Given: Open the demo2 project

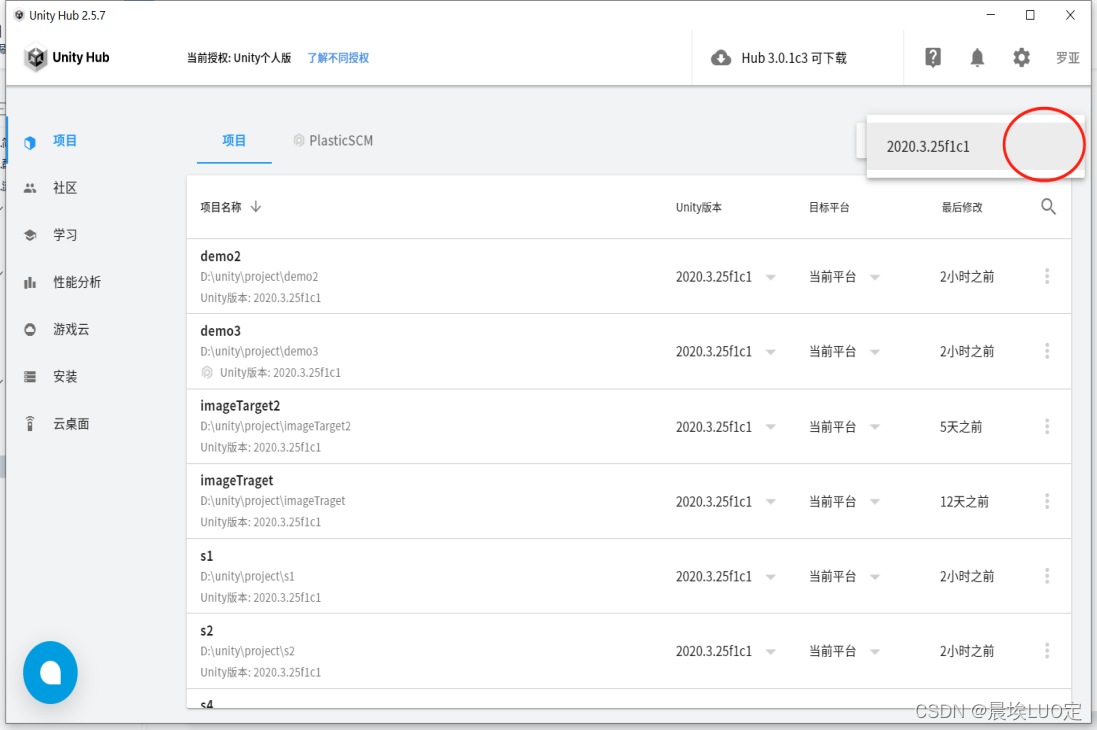Looking at the screenshot, I should pos(220,256).
